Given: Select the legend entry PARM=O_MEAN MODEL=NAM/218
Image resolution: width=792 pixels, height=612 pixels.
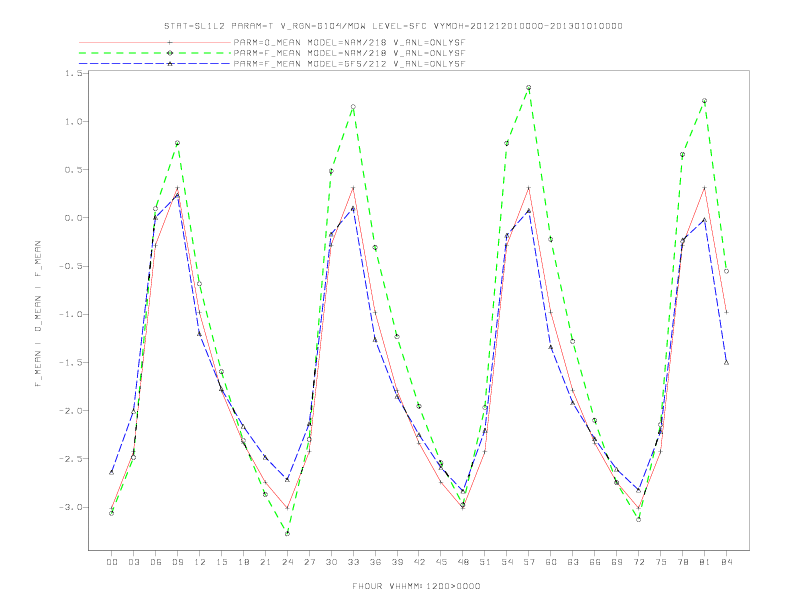Looking at the screenshot, I should [x=349, y=43].
